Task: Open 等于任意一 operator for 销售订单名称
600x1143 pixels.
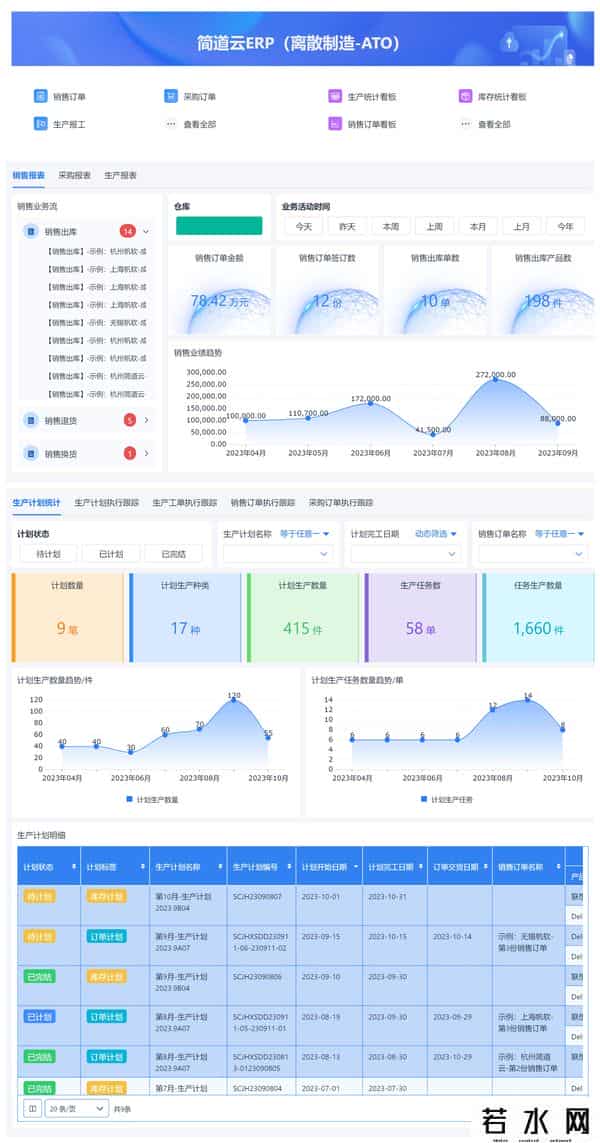Action: point(559,534)
